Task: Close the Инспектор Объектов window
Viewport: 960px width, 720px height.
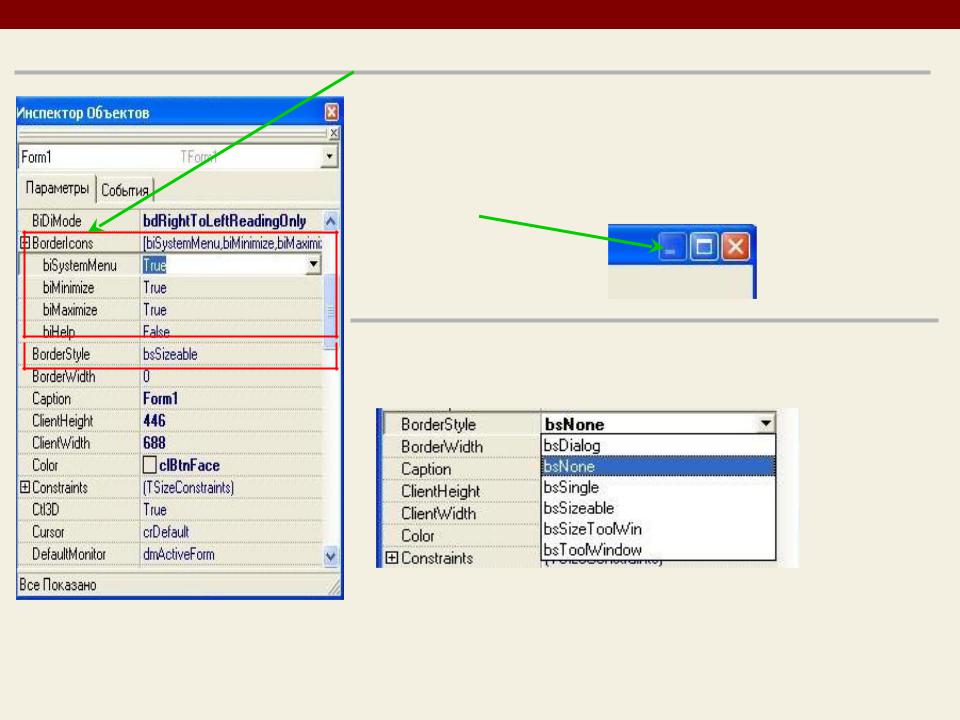Action: tap(331, 112)
